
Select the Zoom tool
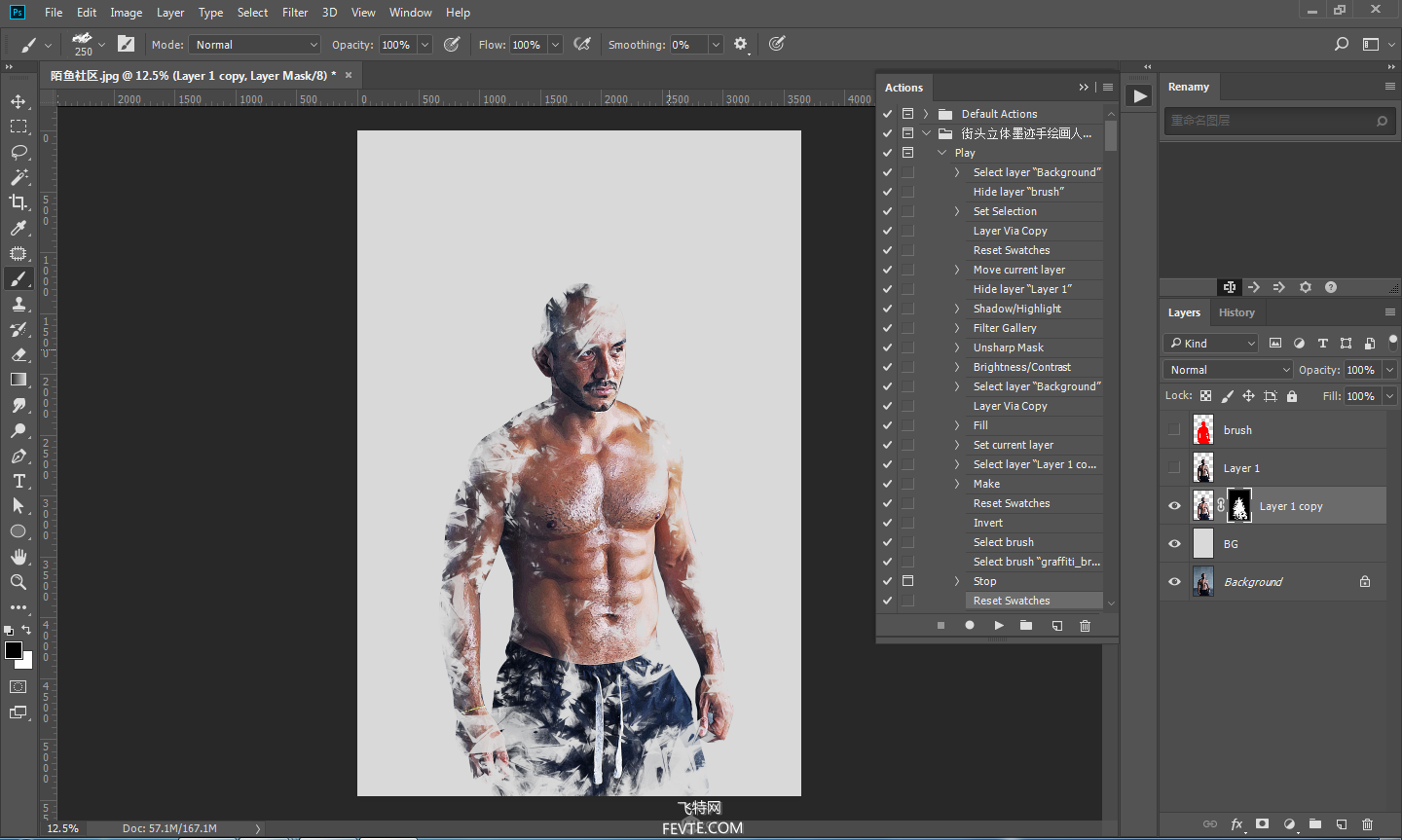[18, 582]
